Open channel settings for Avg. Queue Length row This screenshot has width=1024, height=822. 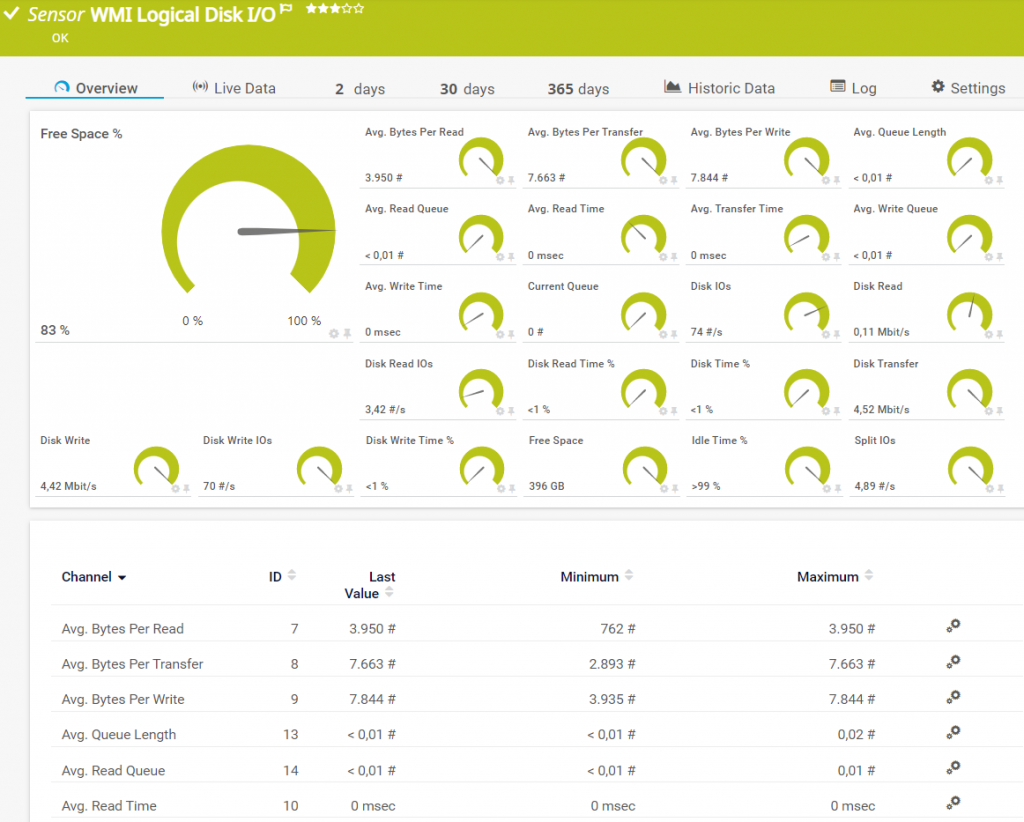[x=953, y=733]
